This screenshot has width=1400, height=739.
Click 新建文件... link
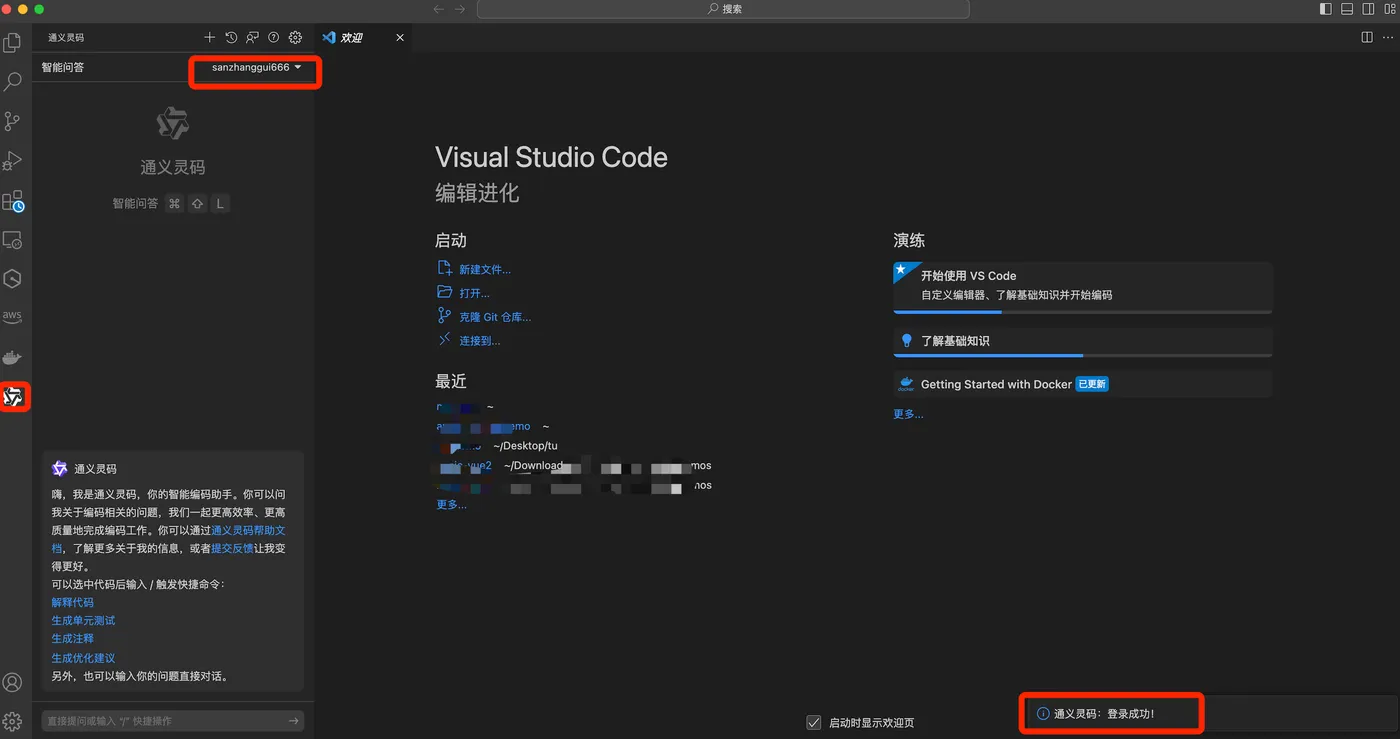coord(484,269)
